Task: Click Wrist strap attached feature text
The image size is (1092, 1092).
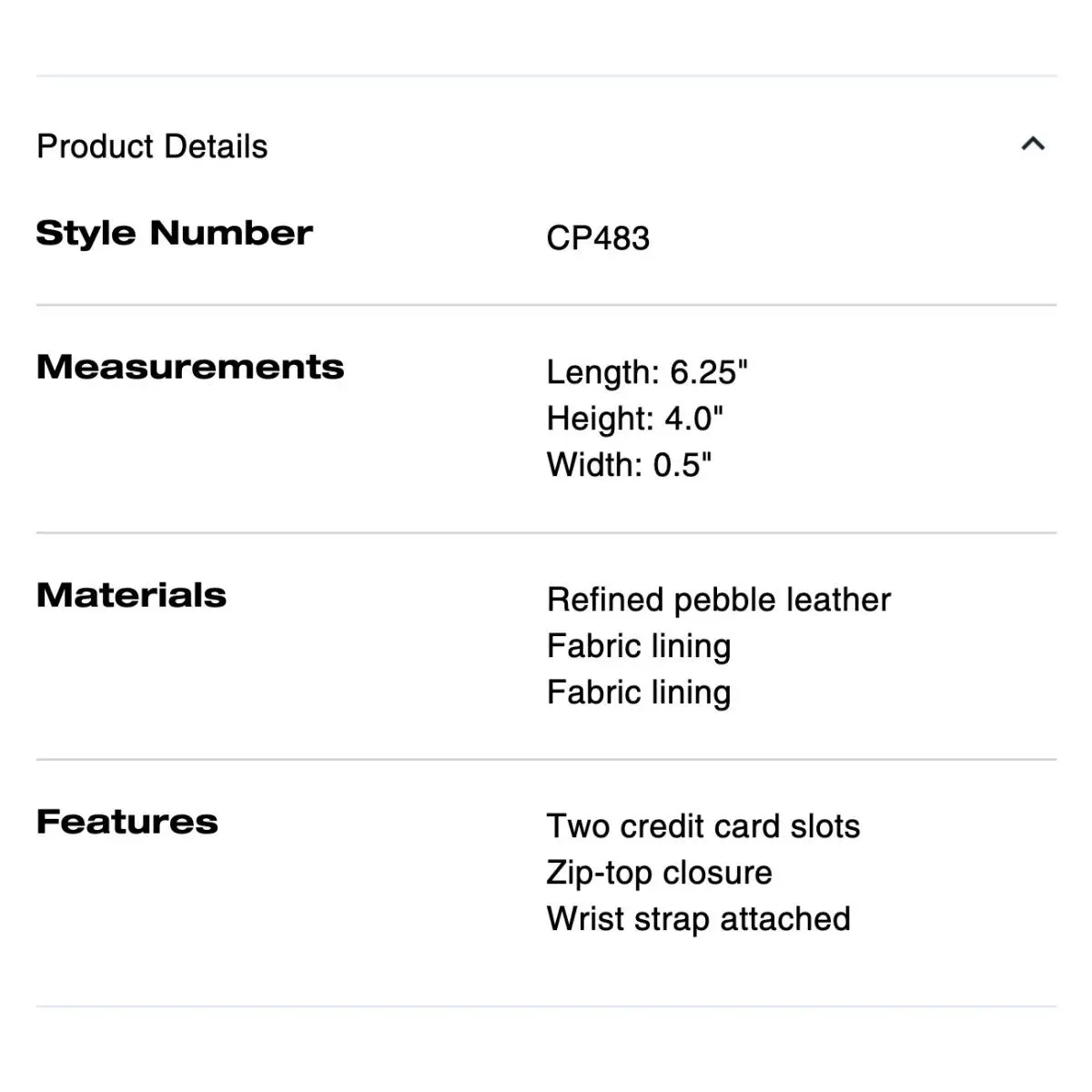Action: tap(699, 919)
